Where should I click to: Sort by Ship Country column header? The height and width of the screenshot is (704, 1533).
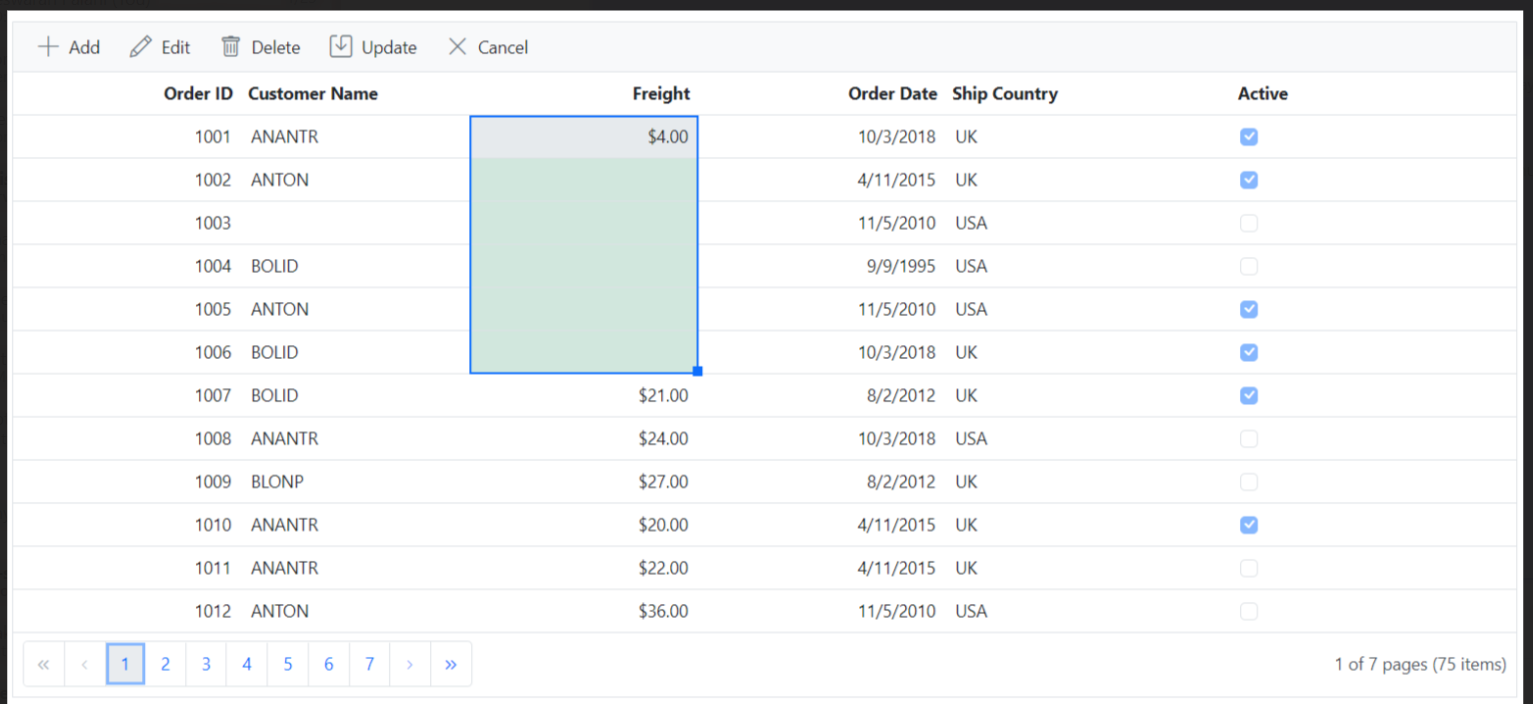coord(1004,94)
